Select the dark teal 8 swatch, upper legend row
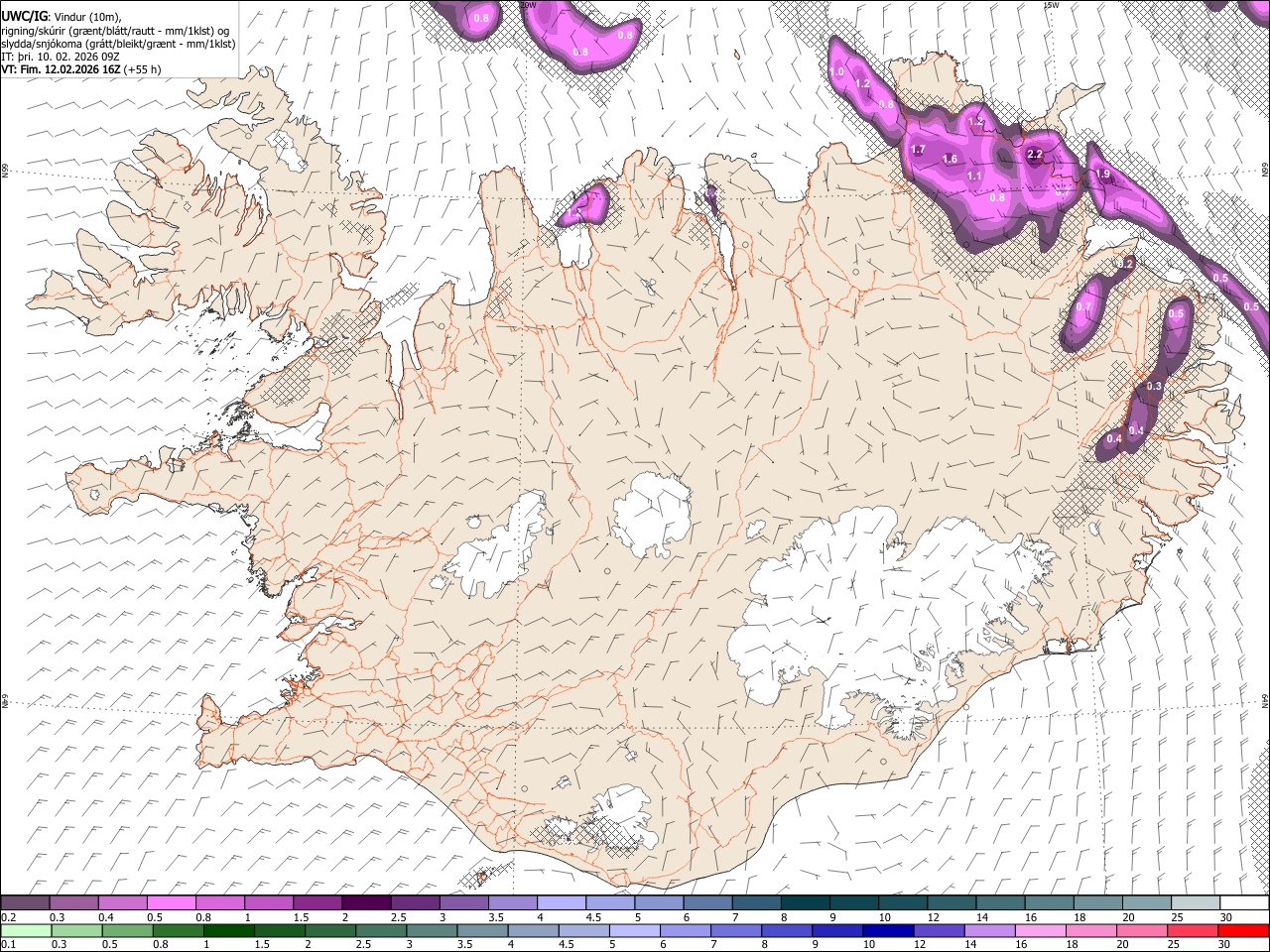 pos(805,903)
